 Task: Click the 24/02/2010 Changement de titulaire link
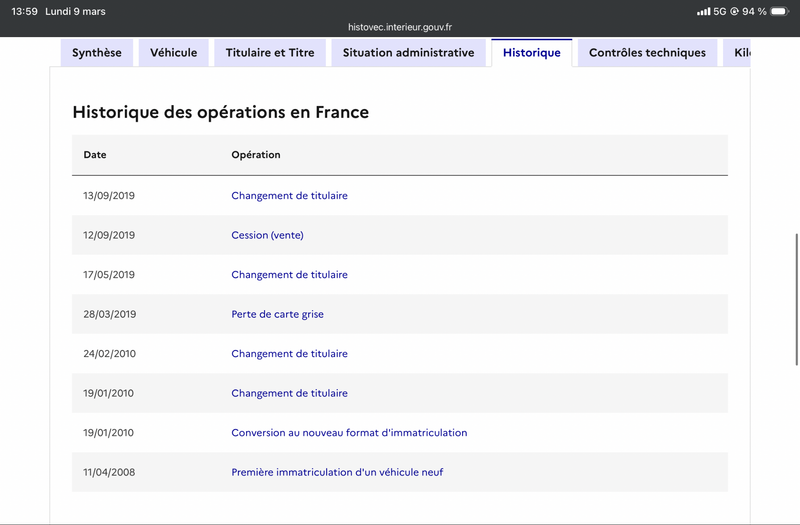289,354
